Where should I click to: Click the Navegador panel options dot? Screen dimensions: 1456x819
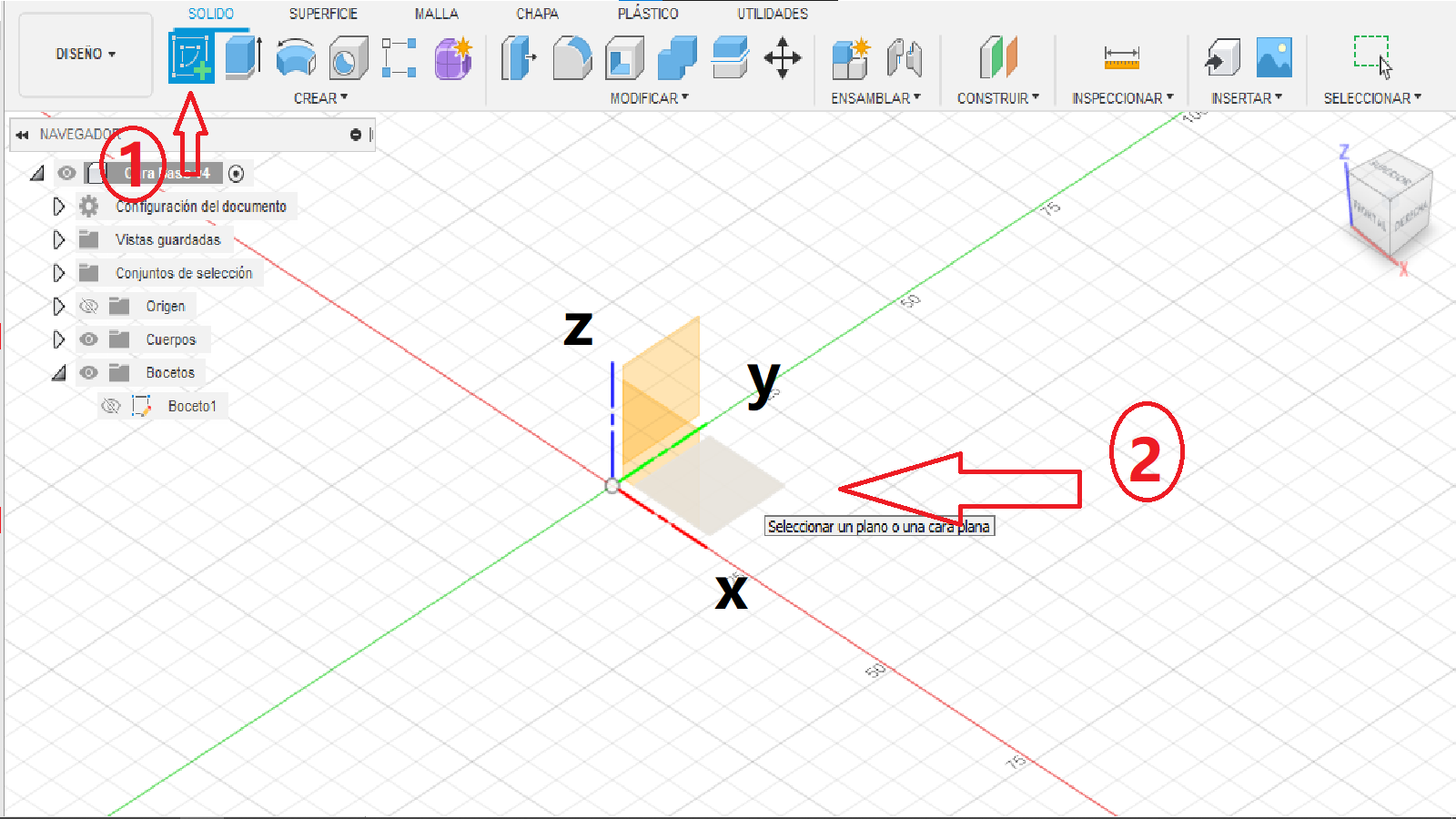(x=356, y=135)
